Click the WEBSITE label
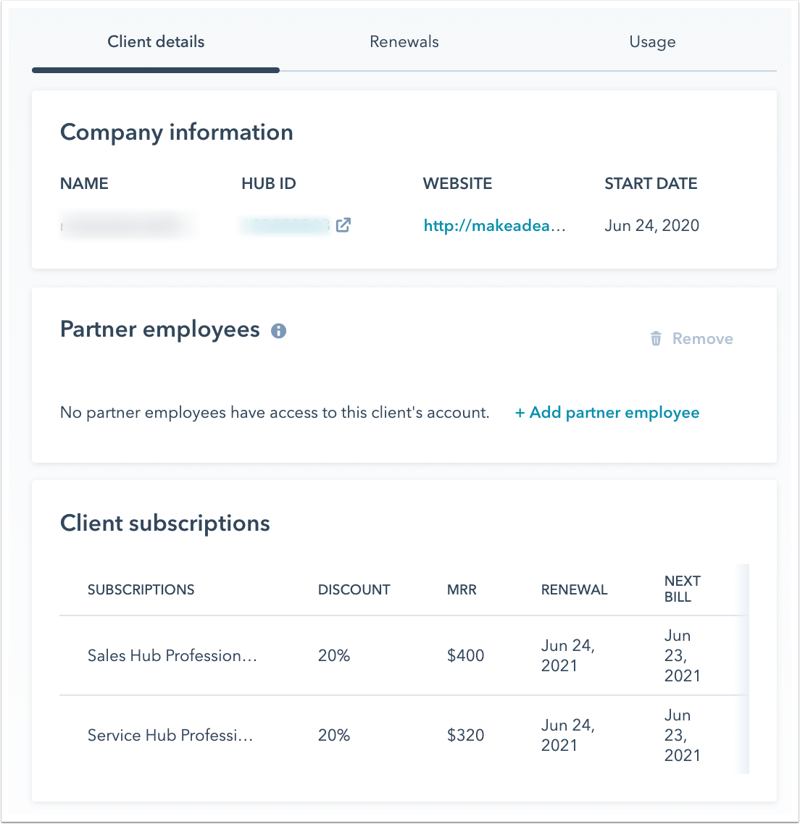The width and height of the screenshot is (800, 824). 458,183
